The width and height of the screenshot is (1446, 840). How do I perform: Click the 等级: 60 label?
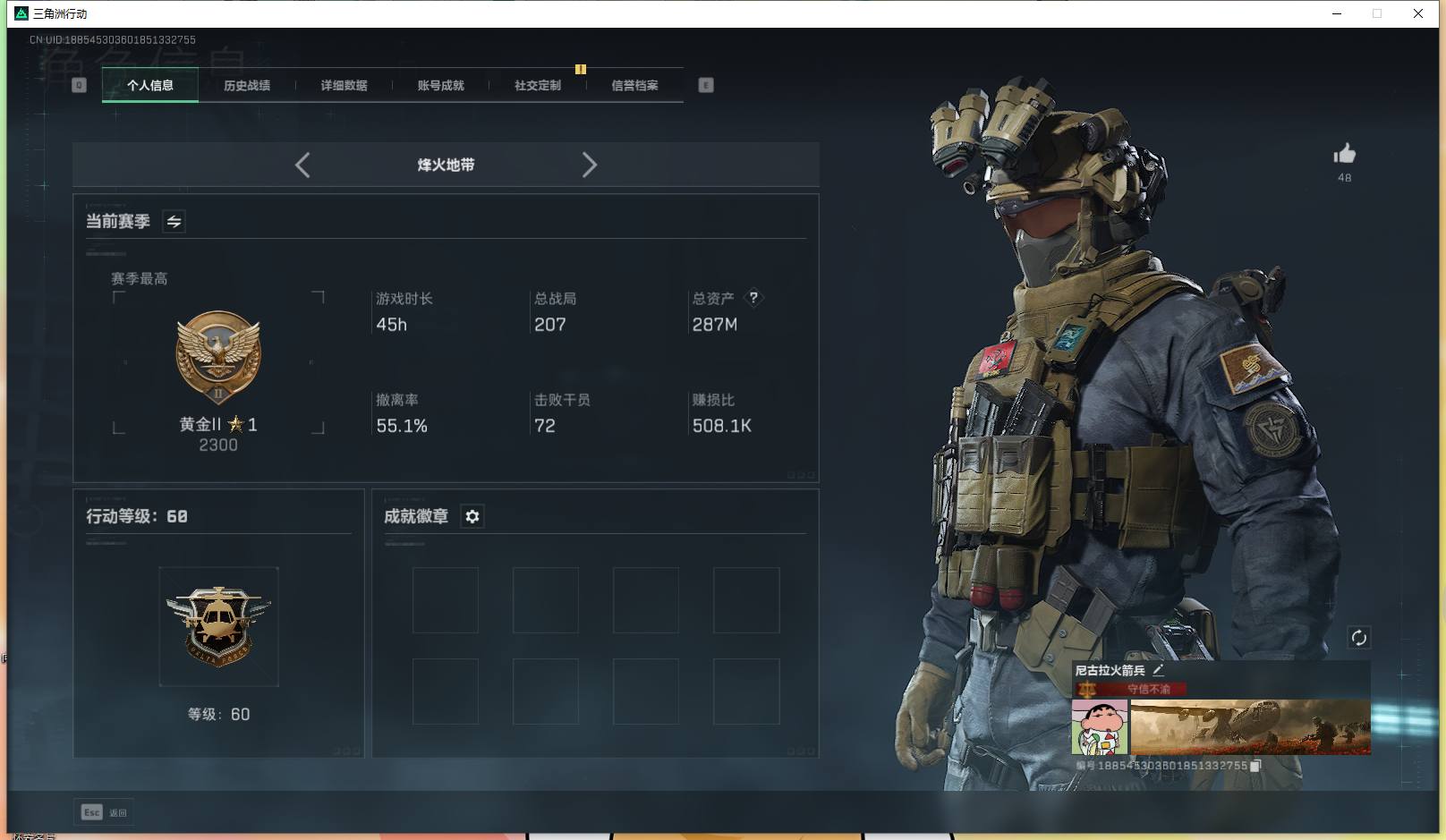[x=218, y=714]
